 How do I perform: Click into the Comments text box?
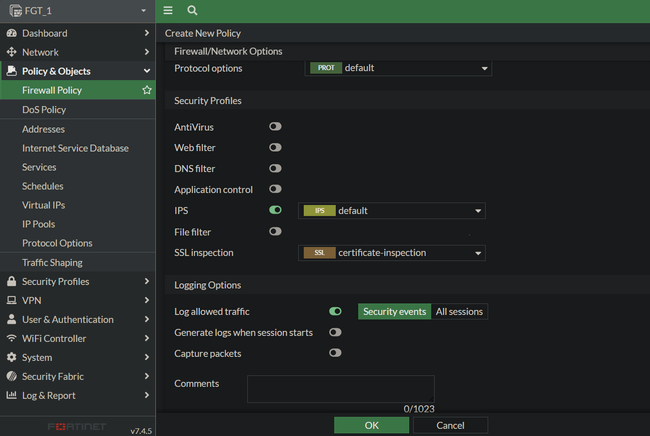340,389
